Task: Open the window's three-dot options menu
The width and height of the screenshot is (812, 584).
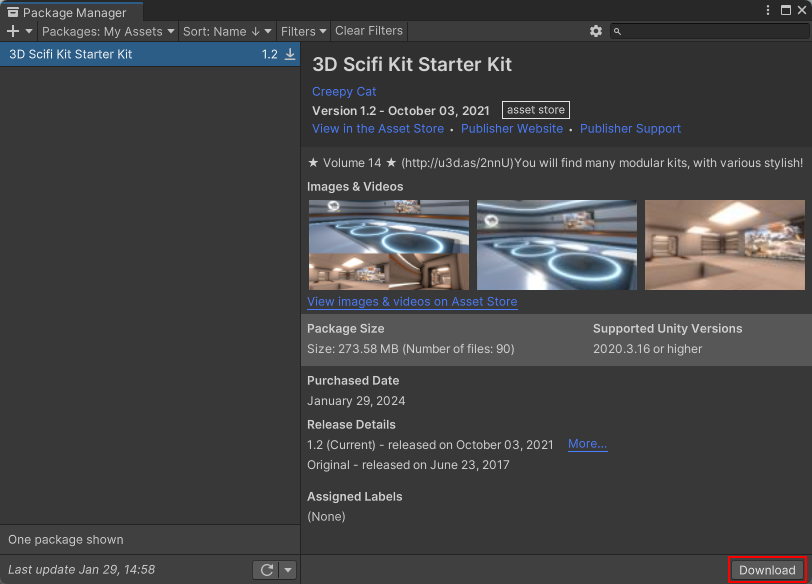Action: (x=769, y=10)
